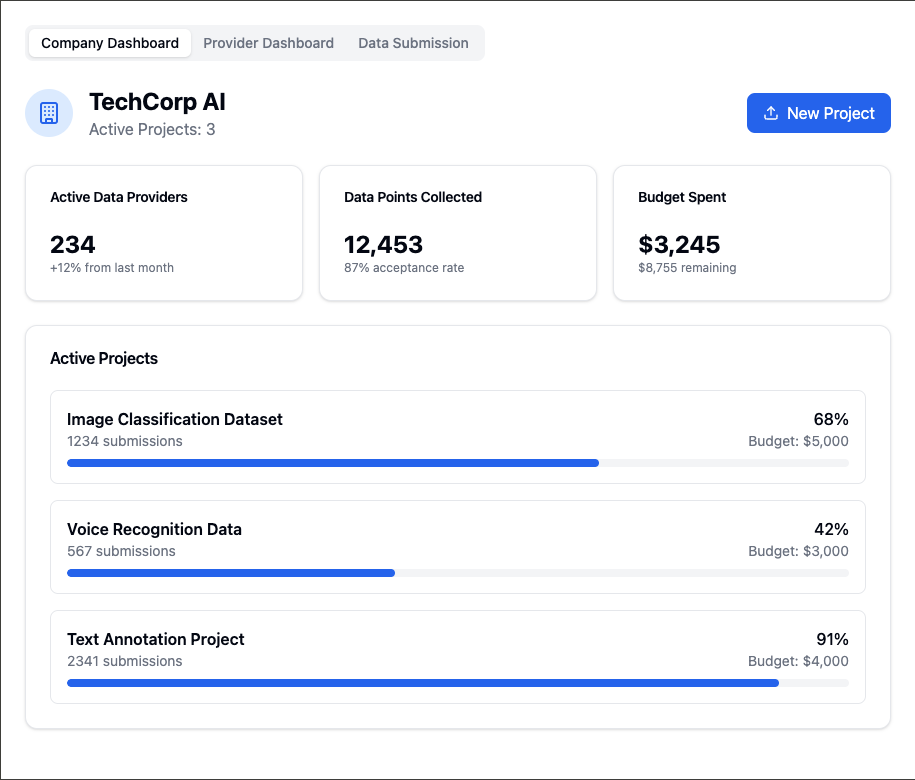Click the Image Classification progress bar
The width and height of the screenshot is (915, 780).
457,463
